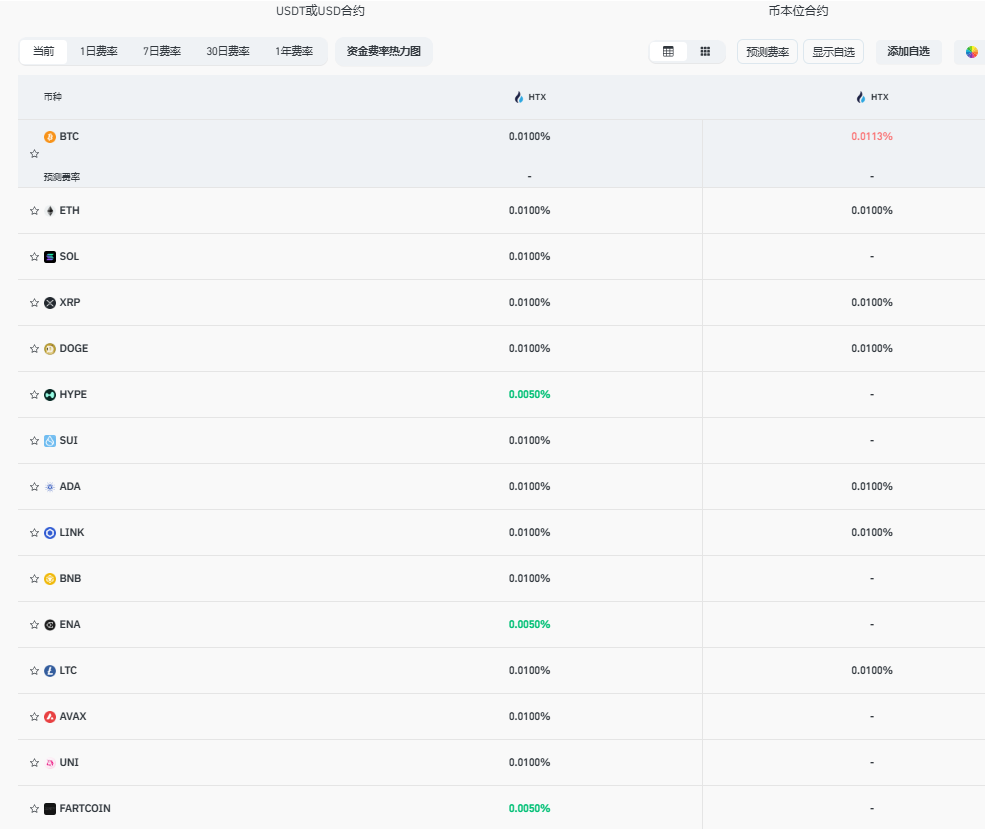Click the 显示自选 button
The height and width of the screenshot is (829, 985).
pos(833,52)
